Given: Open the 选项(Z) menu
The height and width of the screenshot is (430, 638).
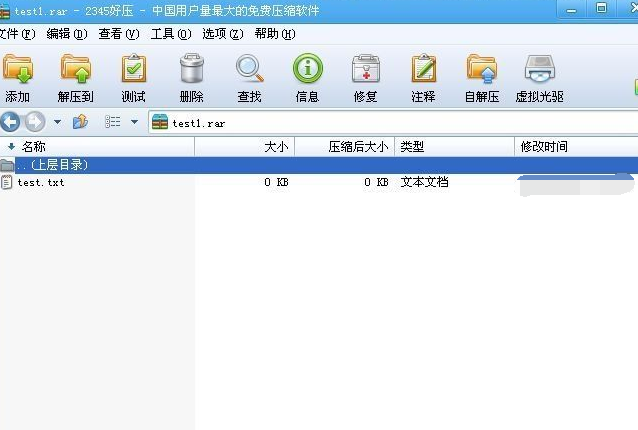Looking at the screenshot, I should coord(223,34).
